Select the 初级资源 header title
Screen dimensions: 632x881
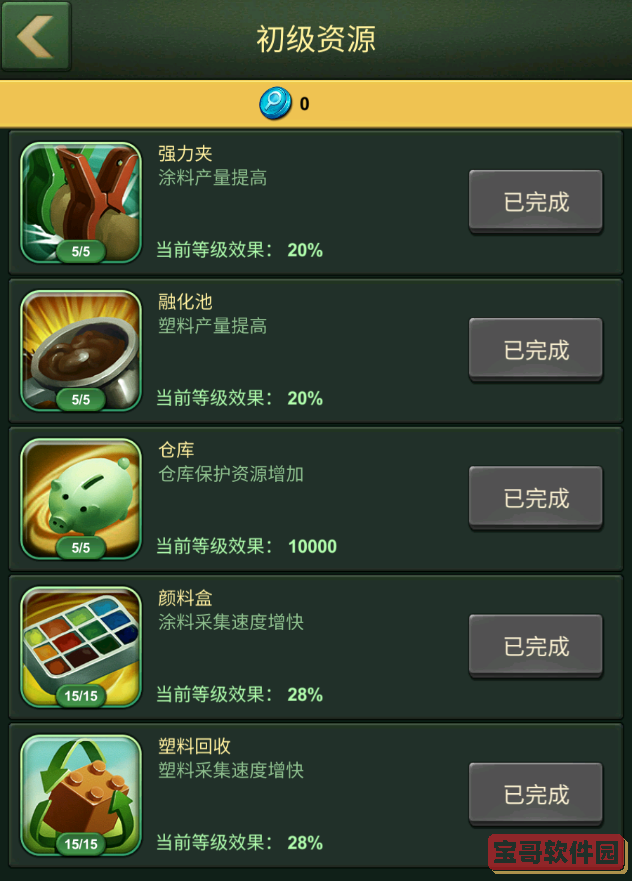(316, 39)
